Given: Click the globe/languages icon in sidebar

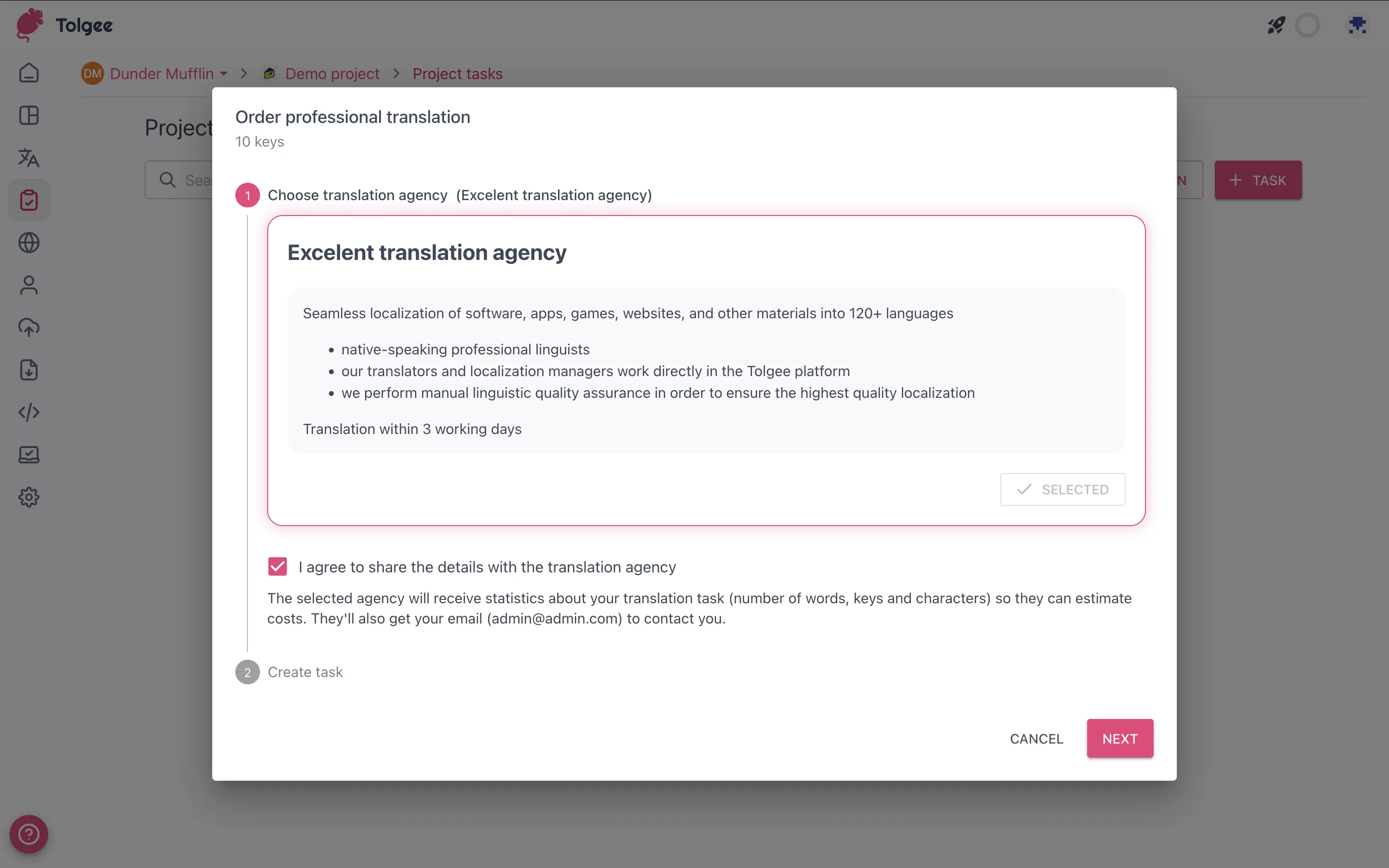Looking at the screenshot, I should click(x=28, y=243).
